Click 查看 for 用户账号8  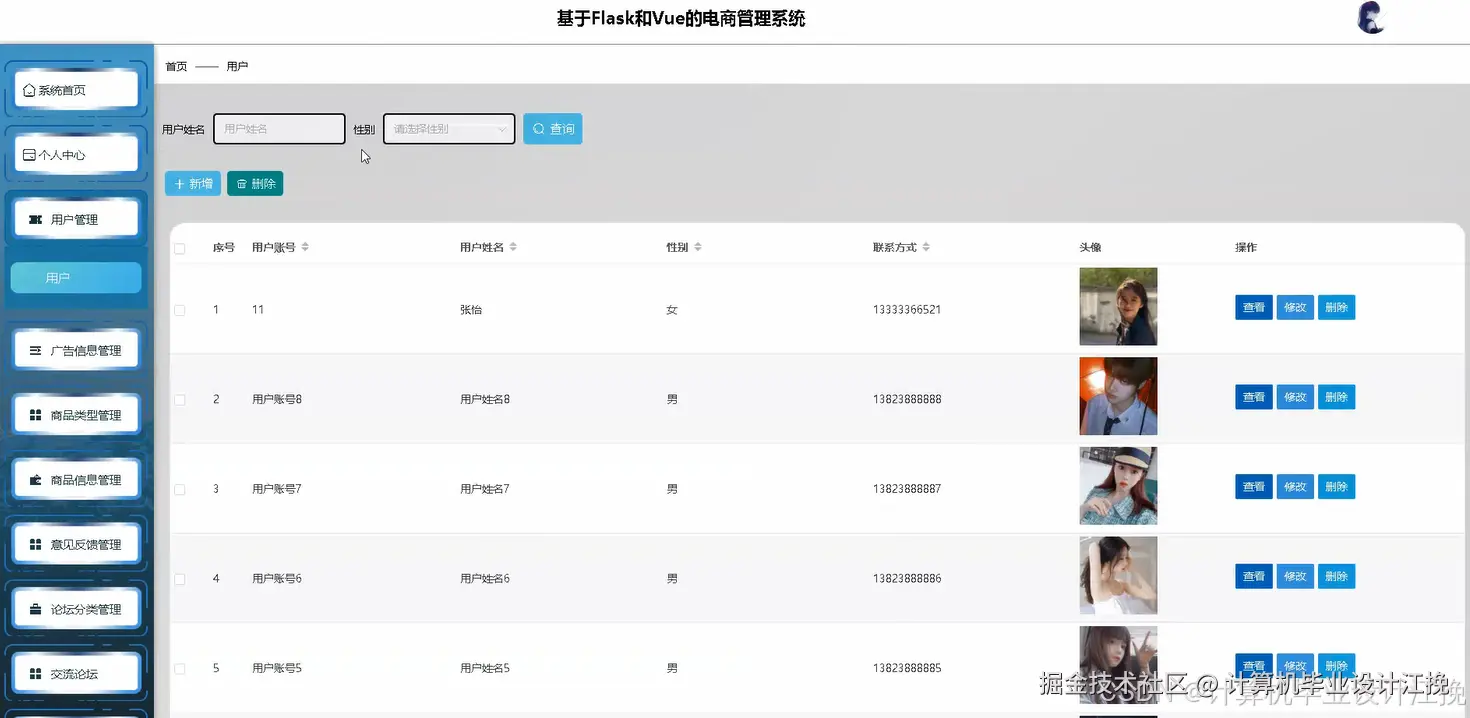click(1254, 397)
